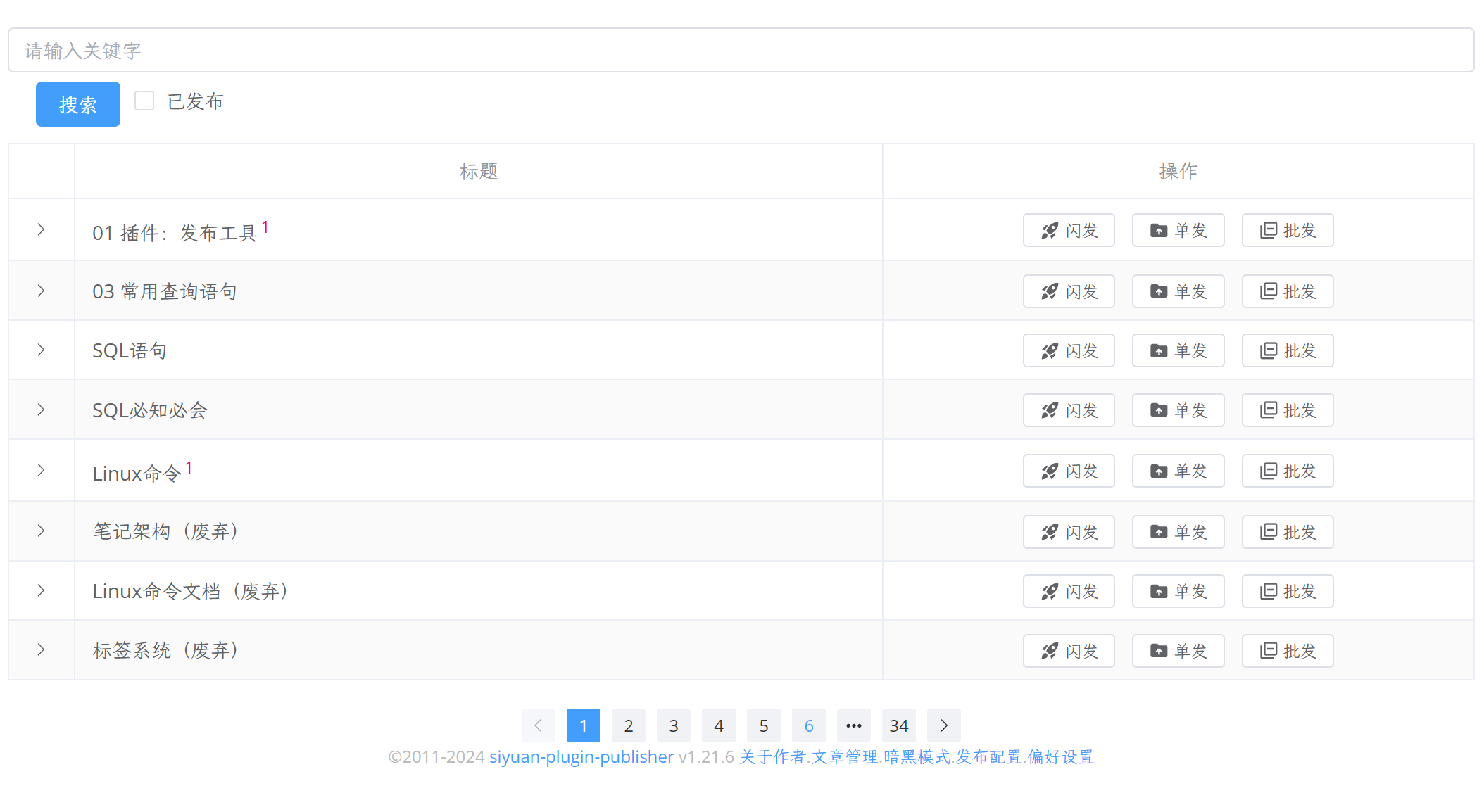Click 单发 upload icon for 03 常用查询语句

tap(1159, 291)
